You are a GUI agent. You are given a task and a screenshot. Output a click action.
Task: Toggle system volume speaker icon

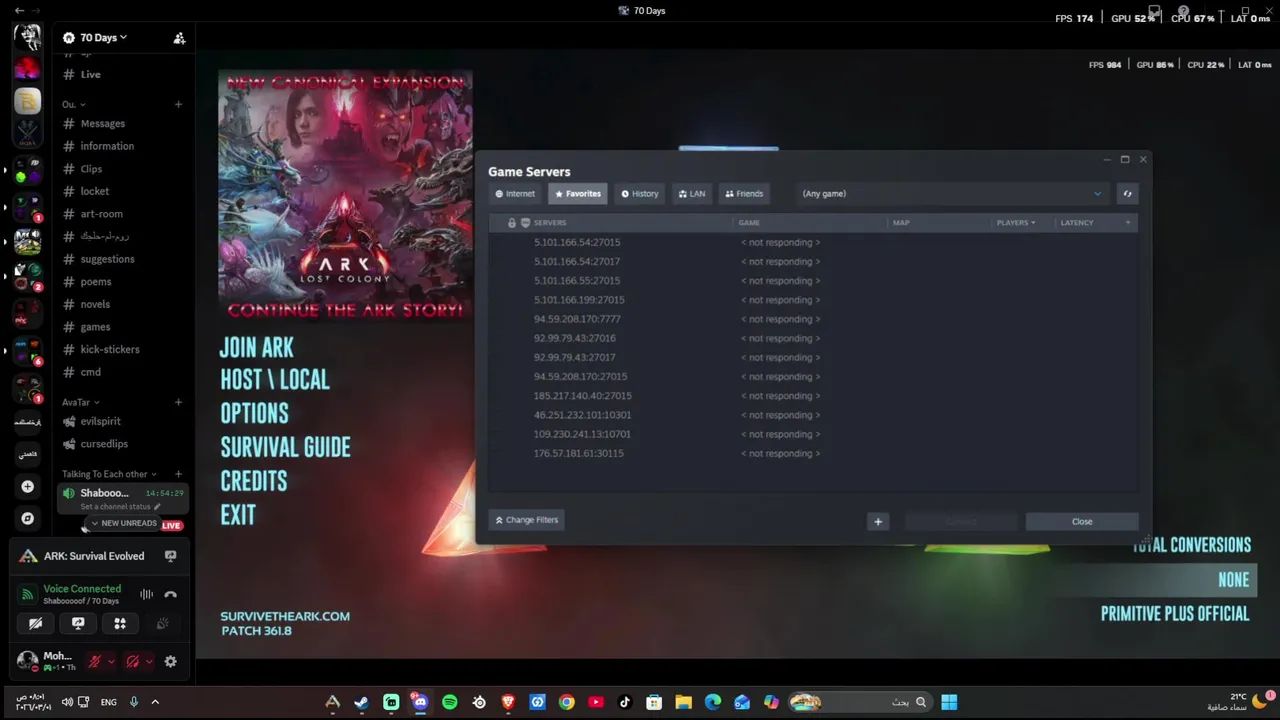66,702
